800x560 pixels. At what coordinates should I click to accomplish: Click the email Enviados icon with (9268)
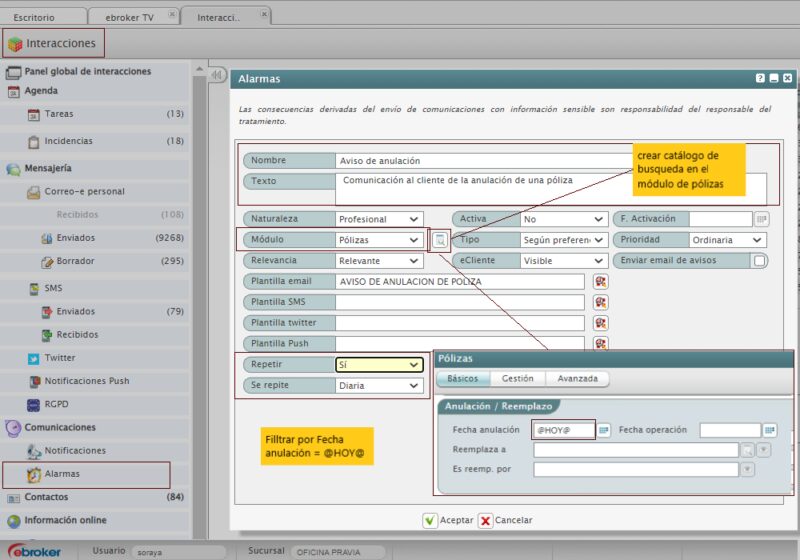(46, 238)
